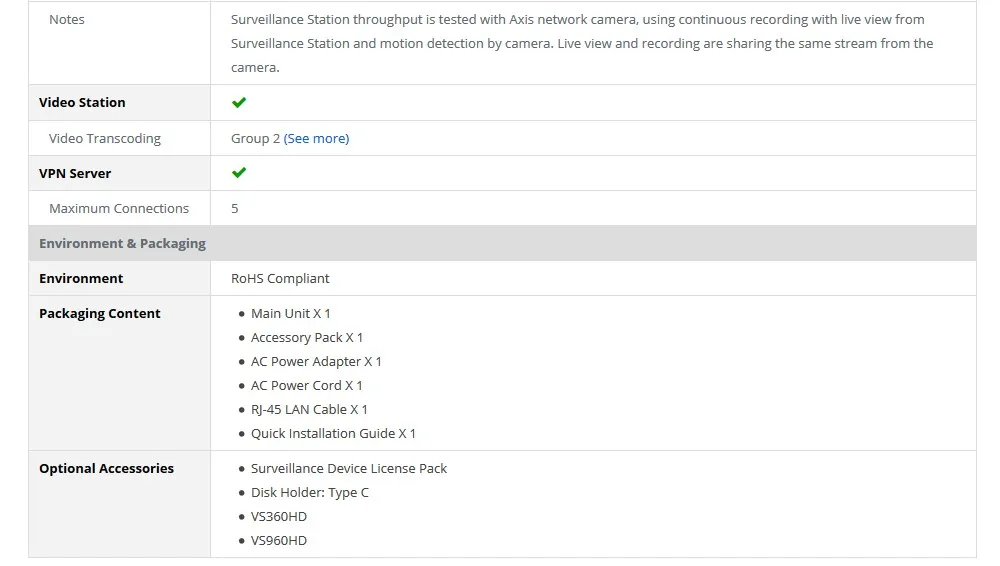Click the Quick Installation Guide X 1 item

pos(333,434)
